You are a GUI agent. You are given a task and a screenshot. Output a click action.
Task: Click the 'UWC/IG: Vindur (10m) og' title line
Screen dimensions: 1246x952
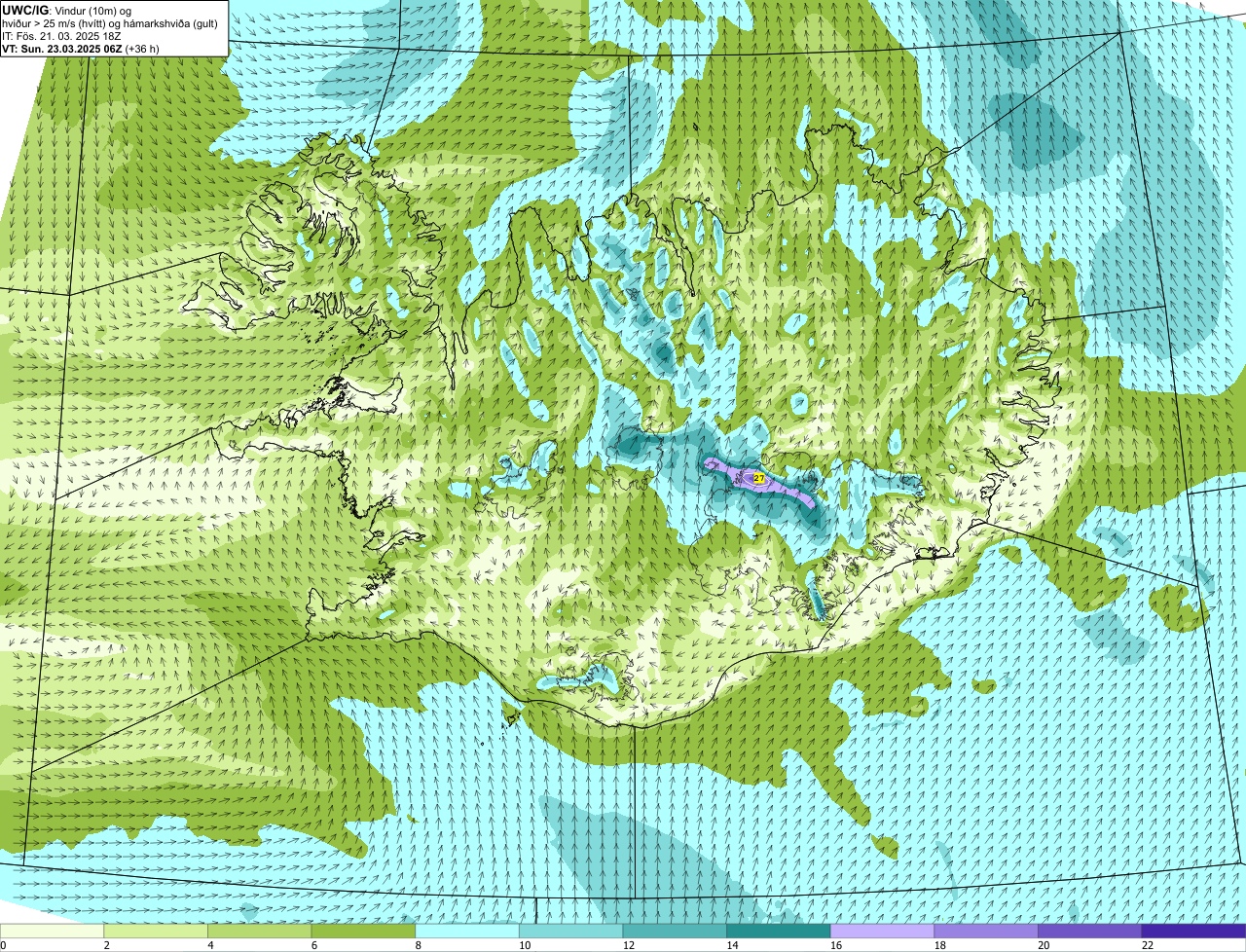click(x=67, y=10)
